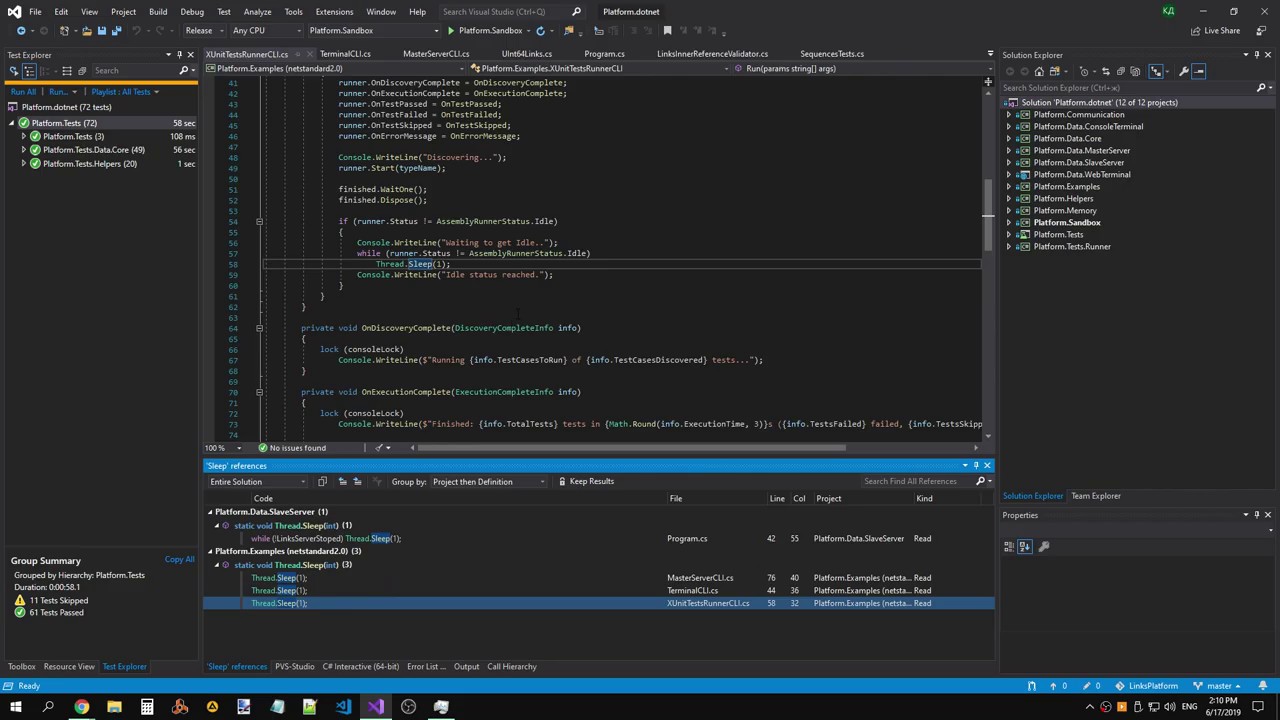1280x720 pixels.
Task: Click Live Share button
Action: click(x=1215, y=31)
